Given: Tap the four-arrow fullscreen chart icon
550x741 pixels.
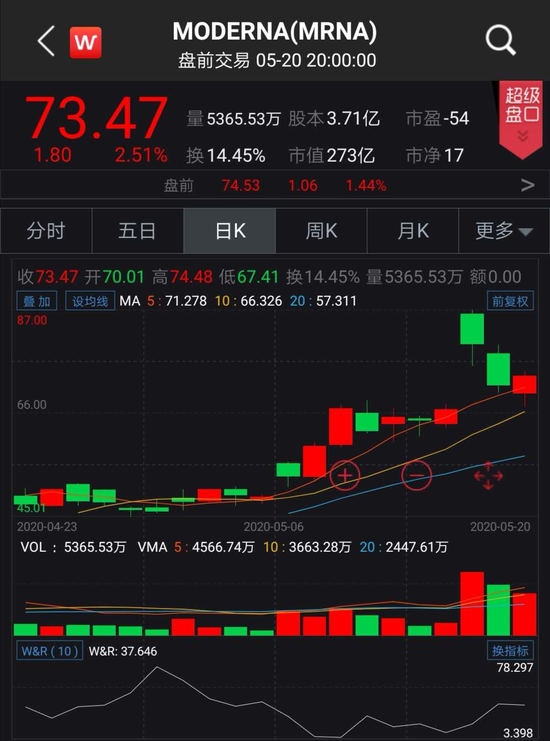Looking at the screenshot, I should [x=488, y=476].
